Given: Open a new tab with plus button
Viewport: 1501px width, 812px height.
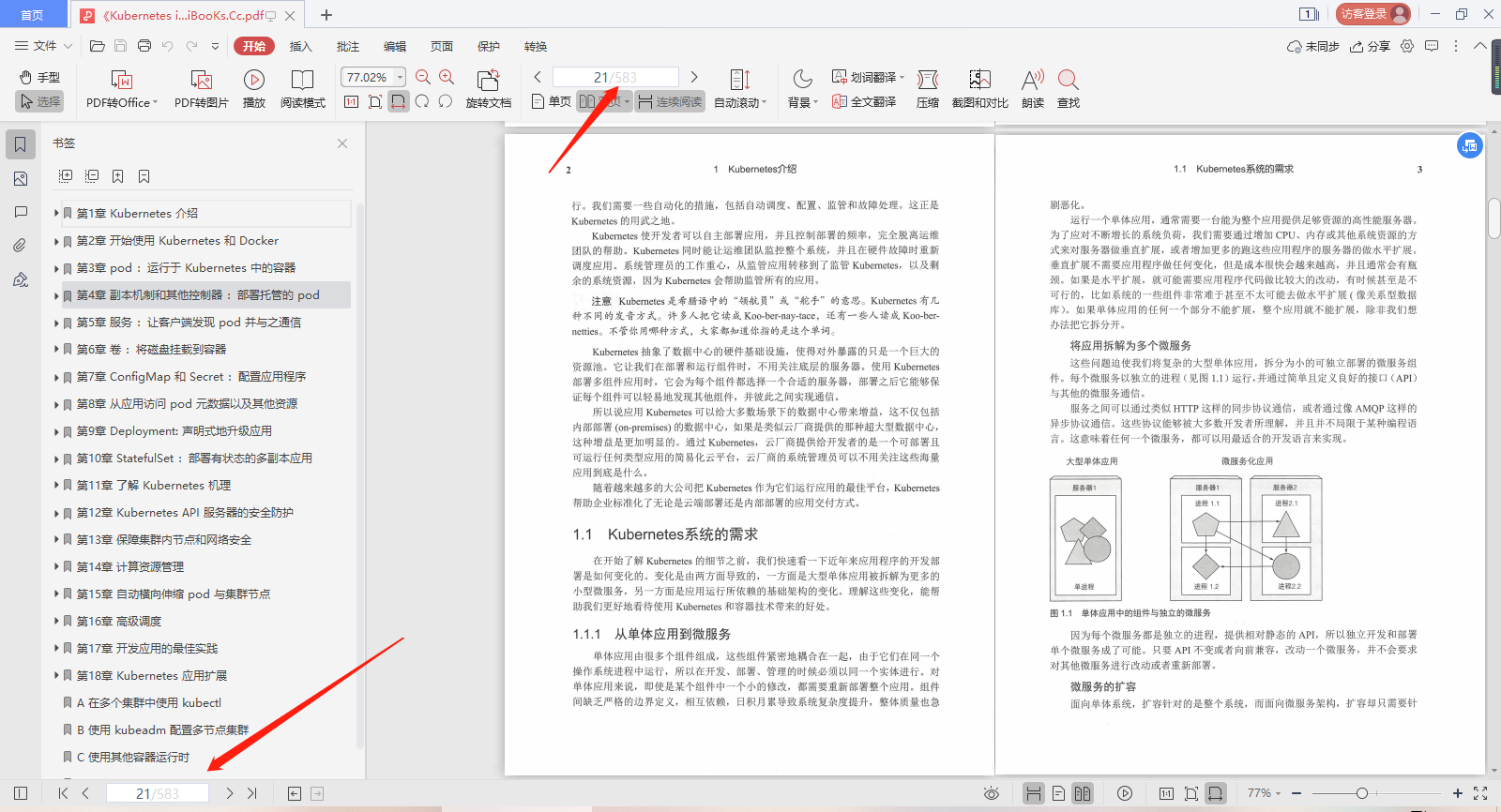Looking at the screenshot, I should 326,15.
